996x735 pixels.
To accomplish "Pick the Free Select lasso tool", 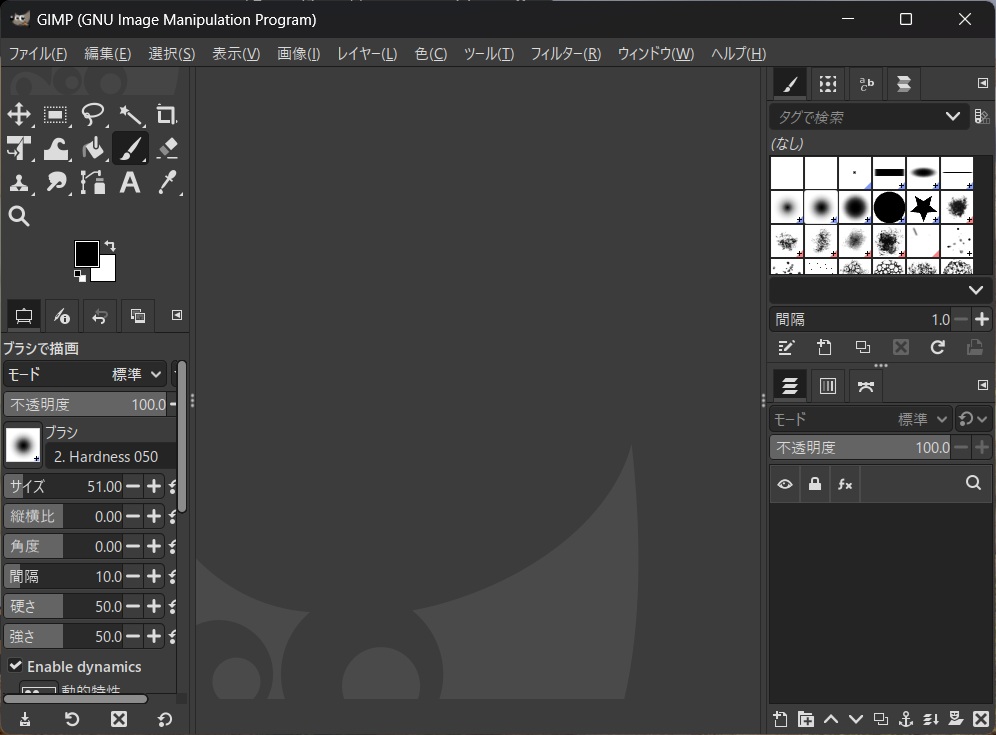I will click(93, 115).
